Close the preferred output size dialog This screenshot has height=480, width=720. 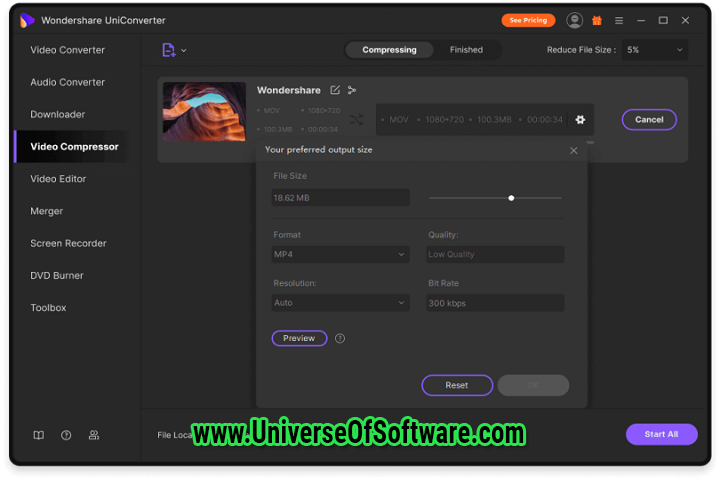point(574,151)
